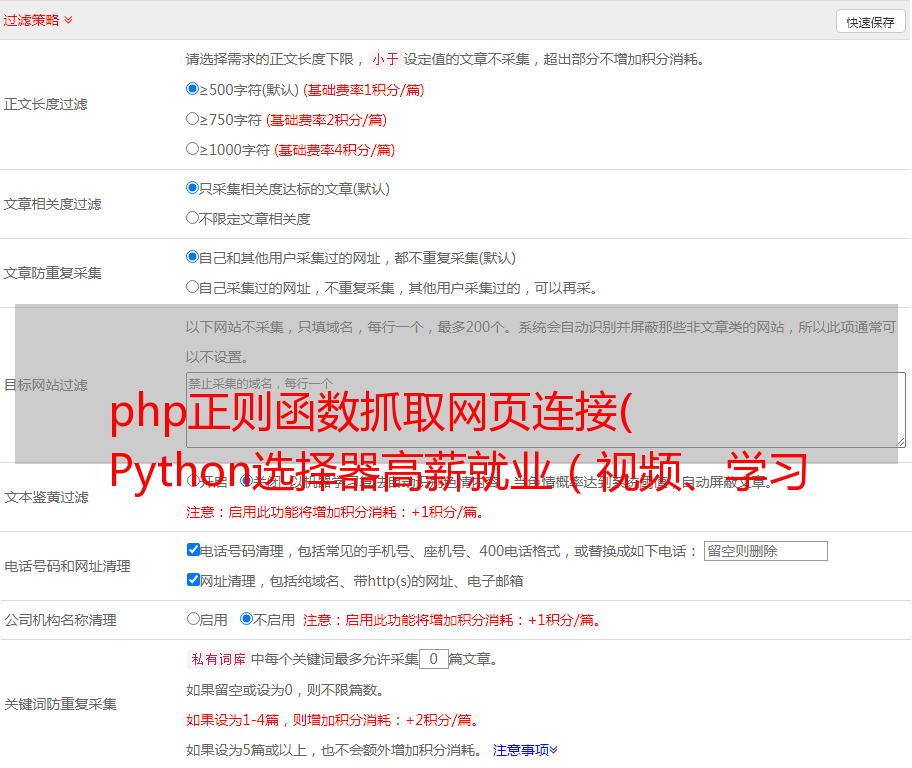Choose 只采集相关度达标的文章(默认) option
Screen dimensions: 912x768
pos(193,188)
